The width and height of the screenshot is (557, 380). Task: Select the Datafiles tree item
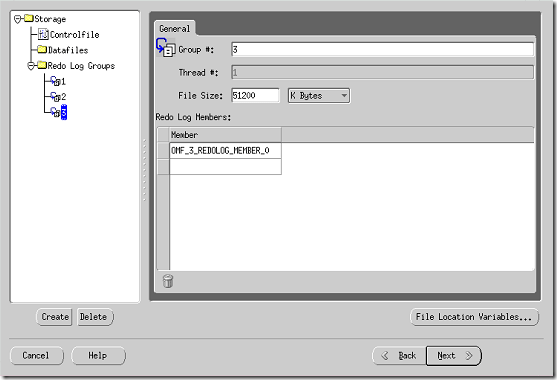tap(68, 50)
